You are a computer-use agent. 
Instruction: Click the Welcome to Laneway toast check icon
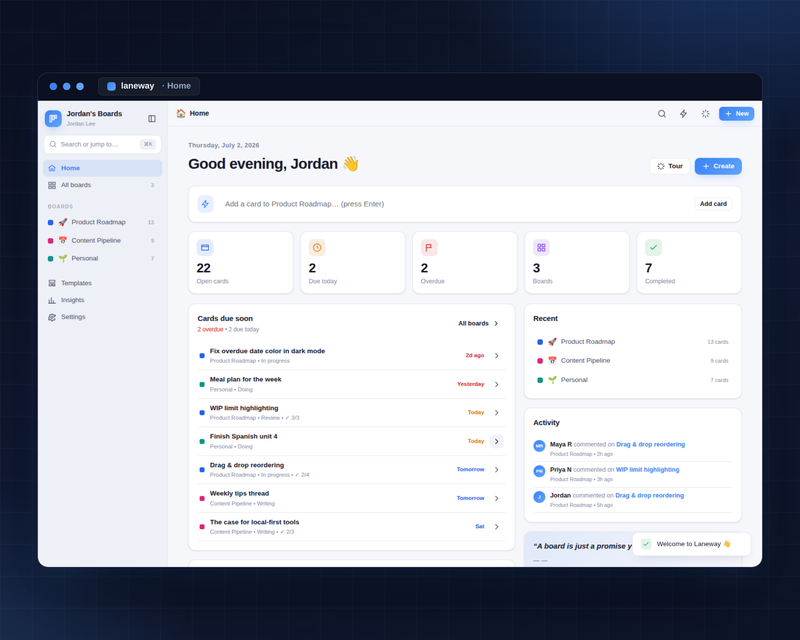(646, 544)
